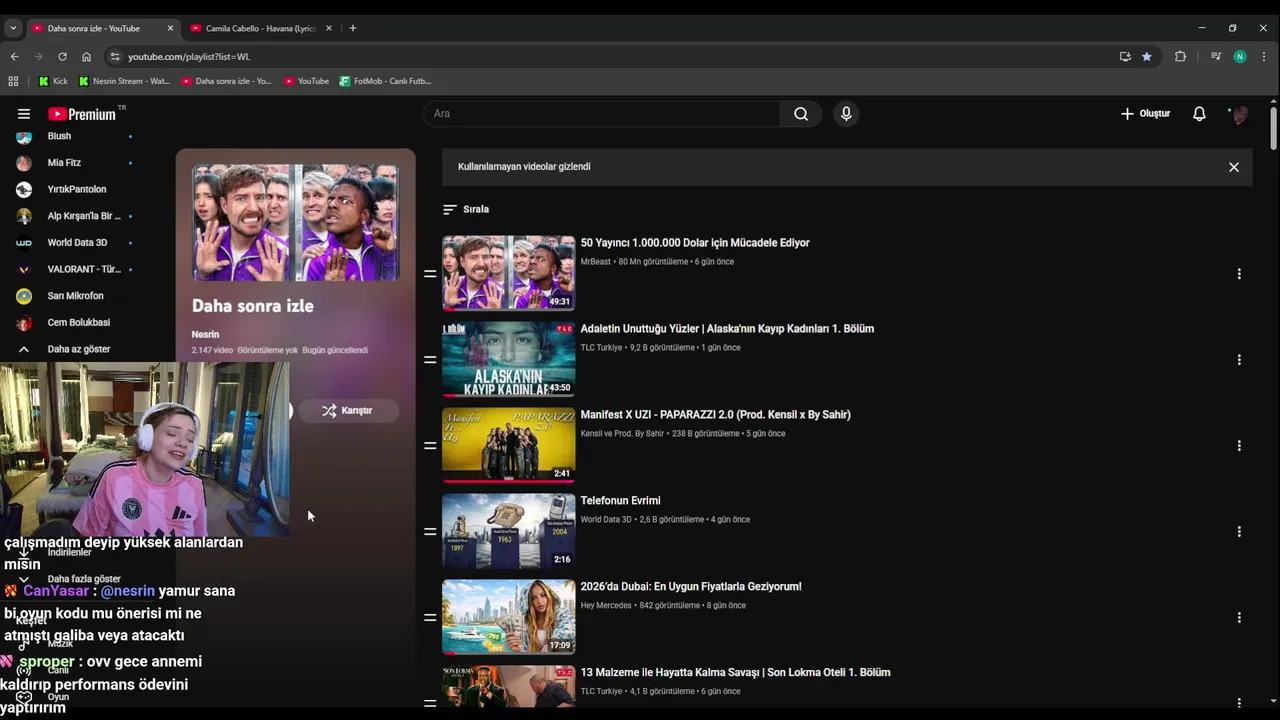Click the Nesrin playlist owner link
Viewport: 1280px width, 720px height.
(x=205, y=334)
